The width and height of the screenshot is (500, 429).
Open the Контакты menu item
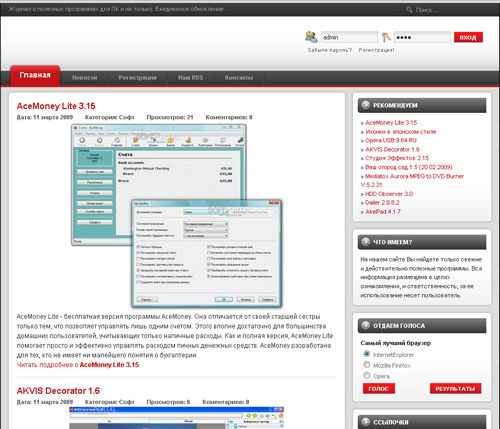coord(239,78)
